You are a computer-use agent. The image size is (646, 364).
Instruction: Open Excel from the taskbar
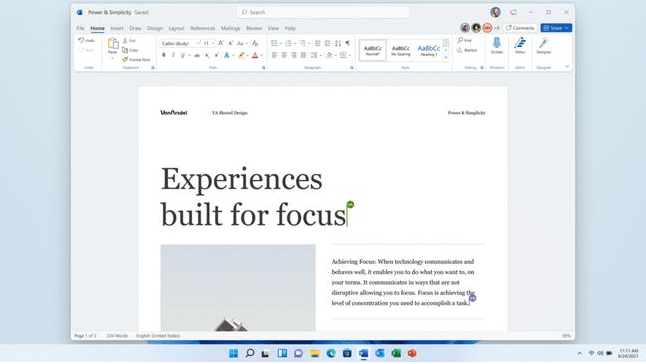396,353
